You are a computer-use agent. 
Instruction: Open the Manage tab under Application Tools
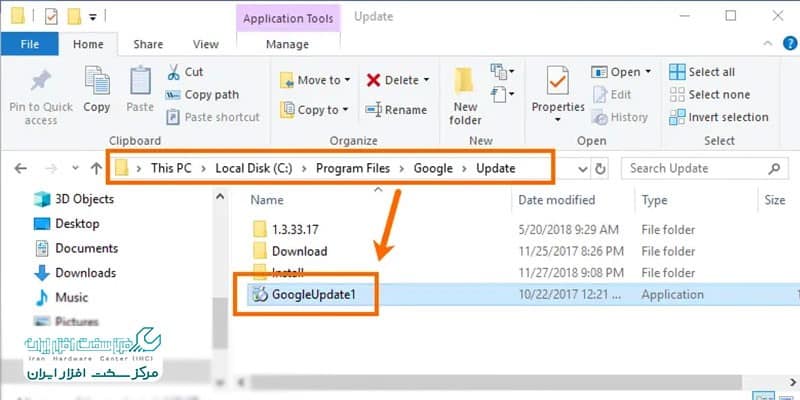pyautogui.click(x=287, y=44)
